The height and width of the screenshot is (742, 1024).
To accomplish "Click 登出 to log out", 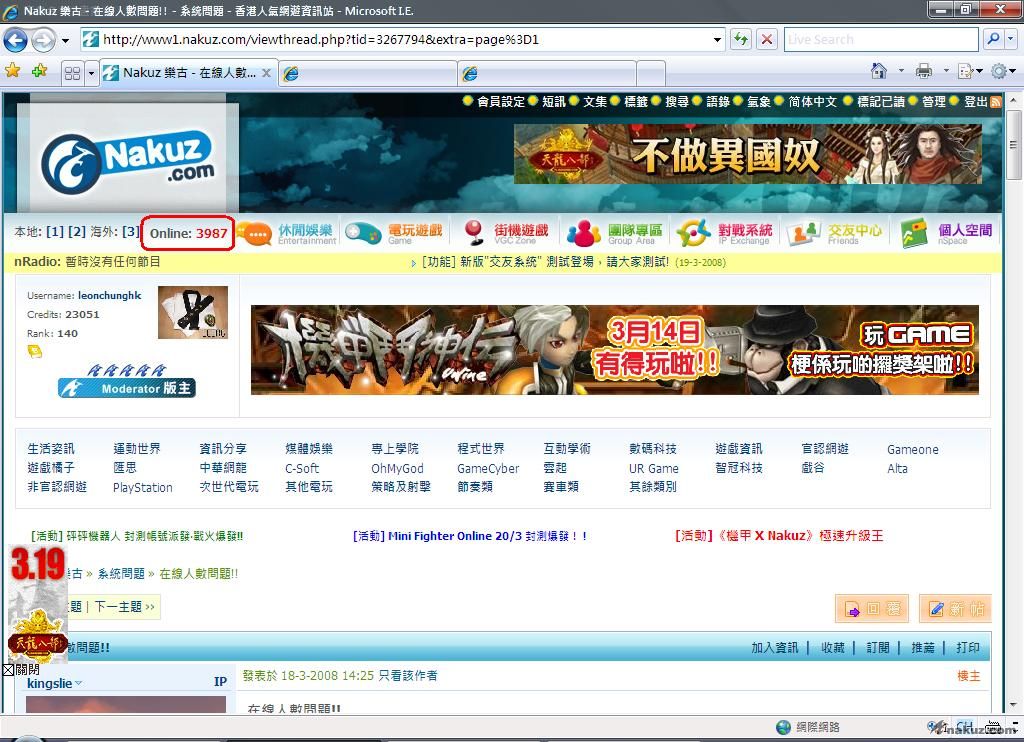I will pyautogui.click(x=976, y=101).
